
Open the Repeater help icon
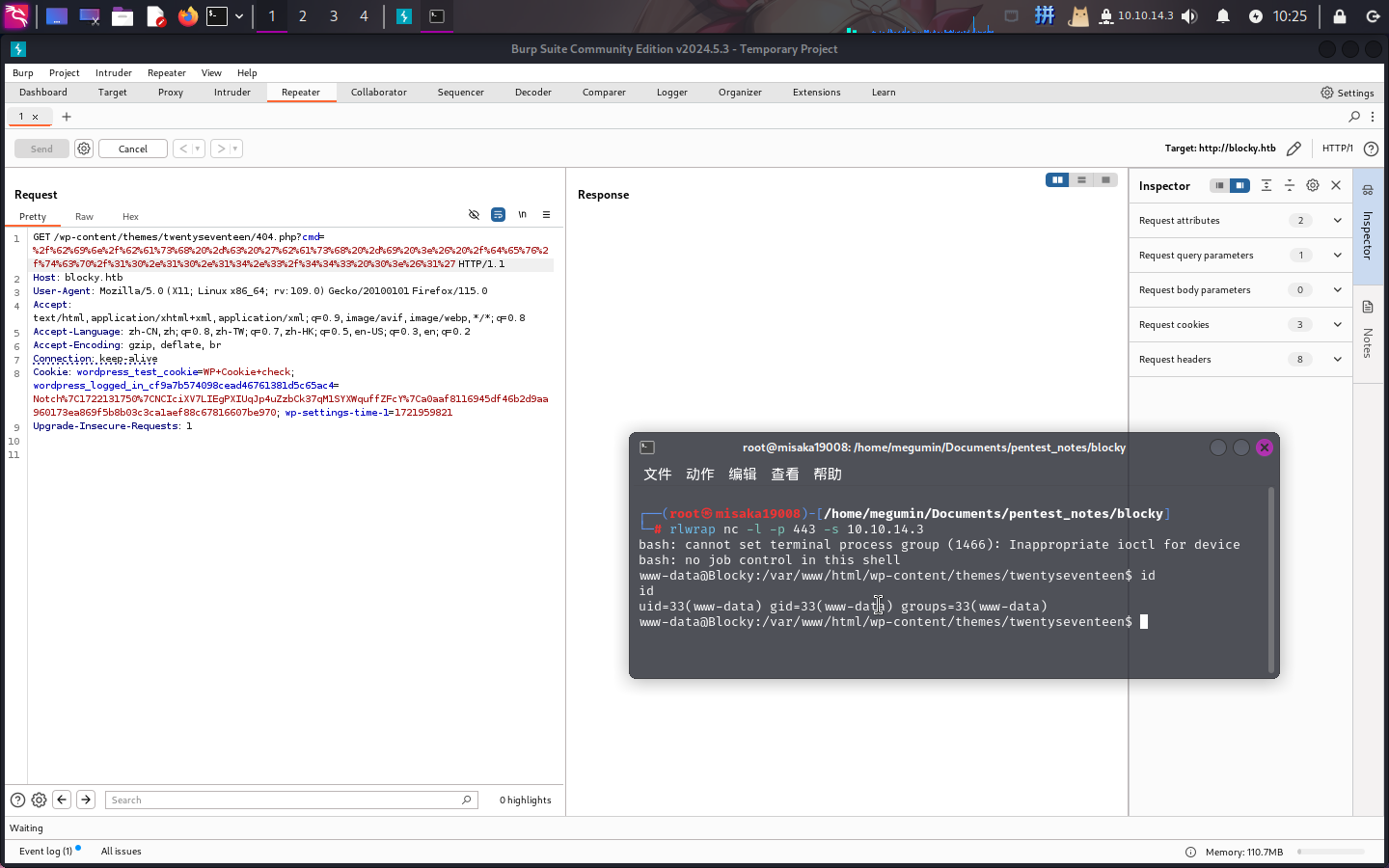tap(1371, 149)
